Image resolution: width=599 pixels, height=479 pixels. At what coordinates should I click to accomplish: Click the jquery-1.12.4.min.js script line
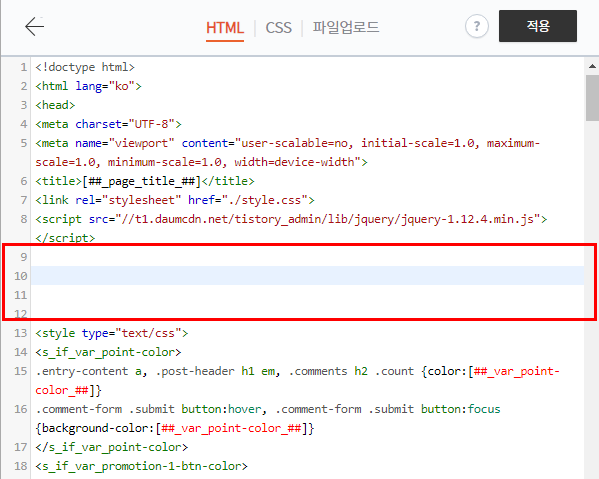[x=291, y=219]
